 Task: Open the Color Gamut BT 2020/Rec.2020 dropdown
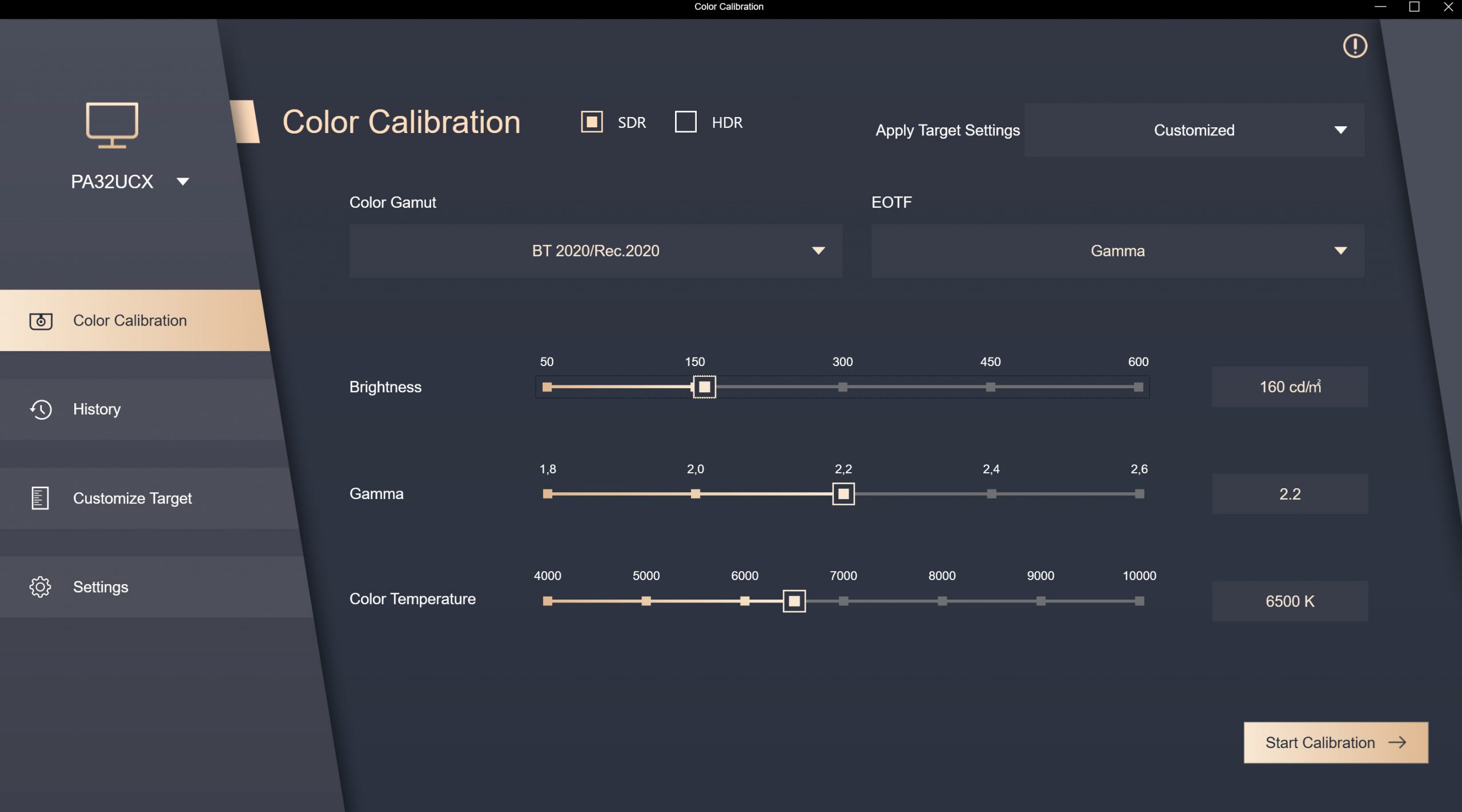click(596, 251)
